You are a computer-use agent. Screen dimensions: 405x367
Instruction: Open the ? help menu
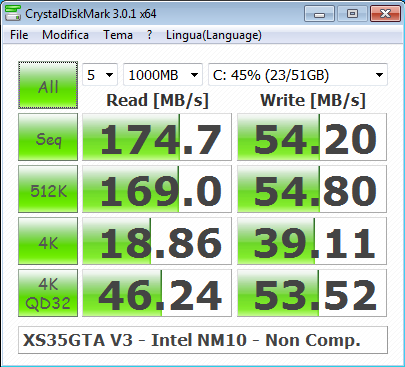tap(149, 35)
